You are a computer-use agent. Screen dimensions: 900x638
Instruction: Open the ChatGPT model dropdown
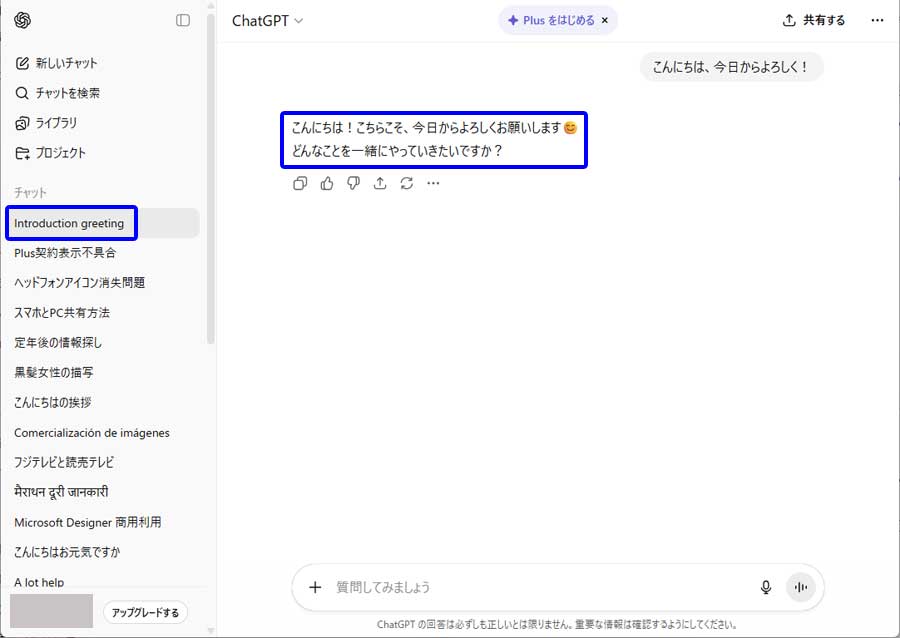point(267,20)
